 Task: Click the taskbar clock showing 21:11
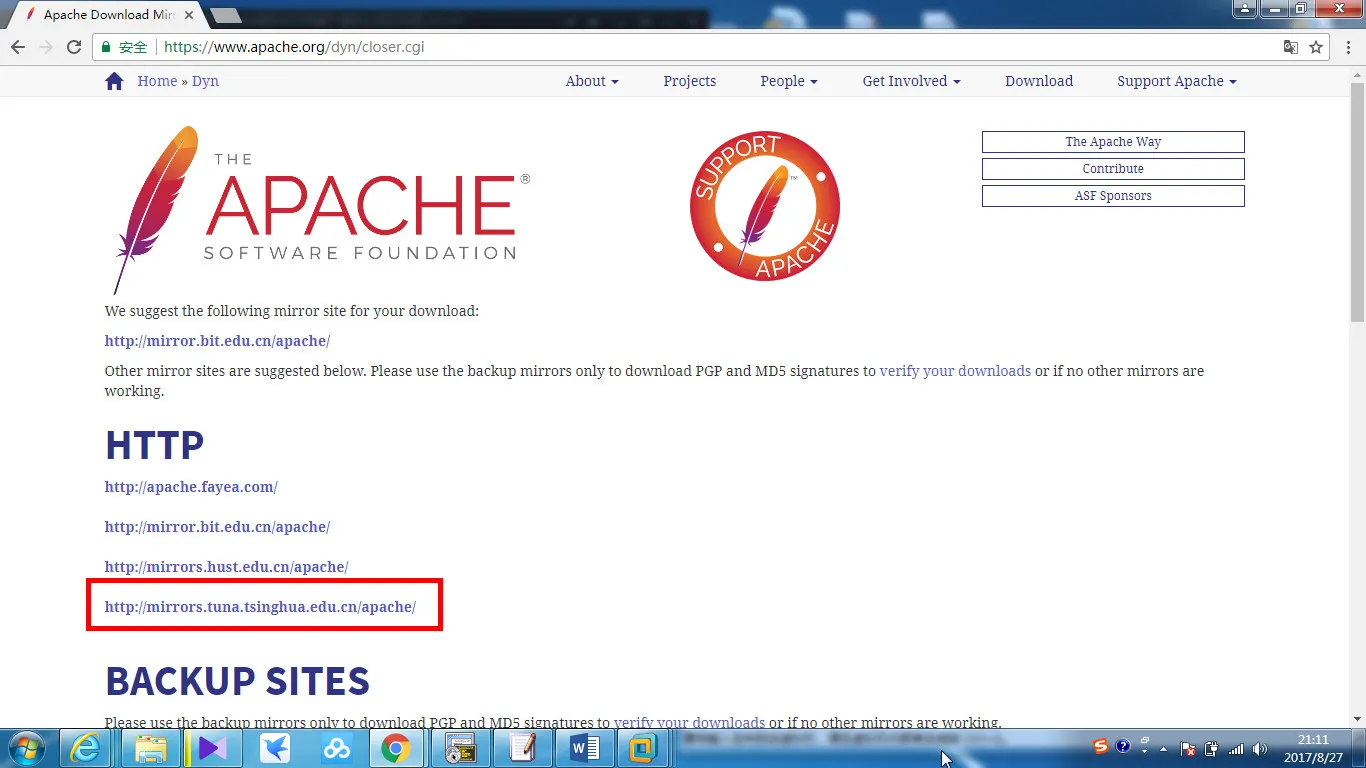[1312, 748]
